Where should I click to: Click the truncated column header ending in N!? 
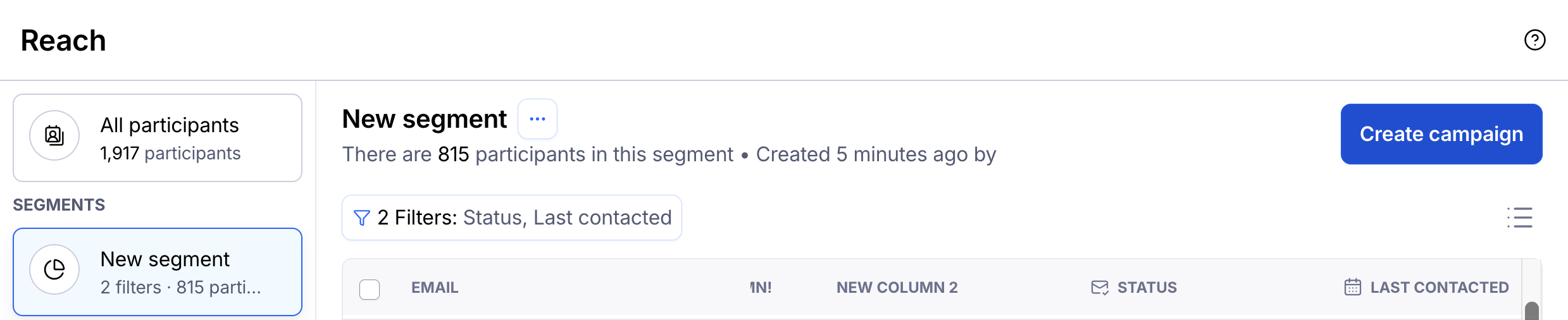point(761,288)
